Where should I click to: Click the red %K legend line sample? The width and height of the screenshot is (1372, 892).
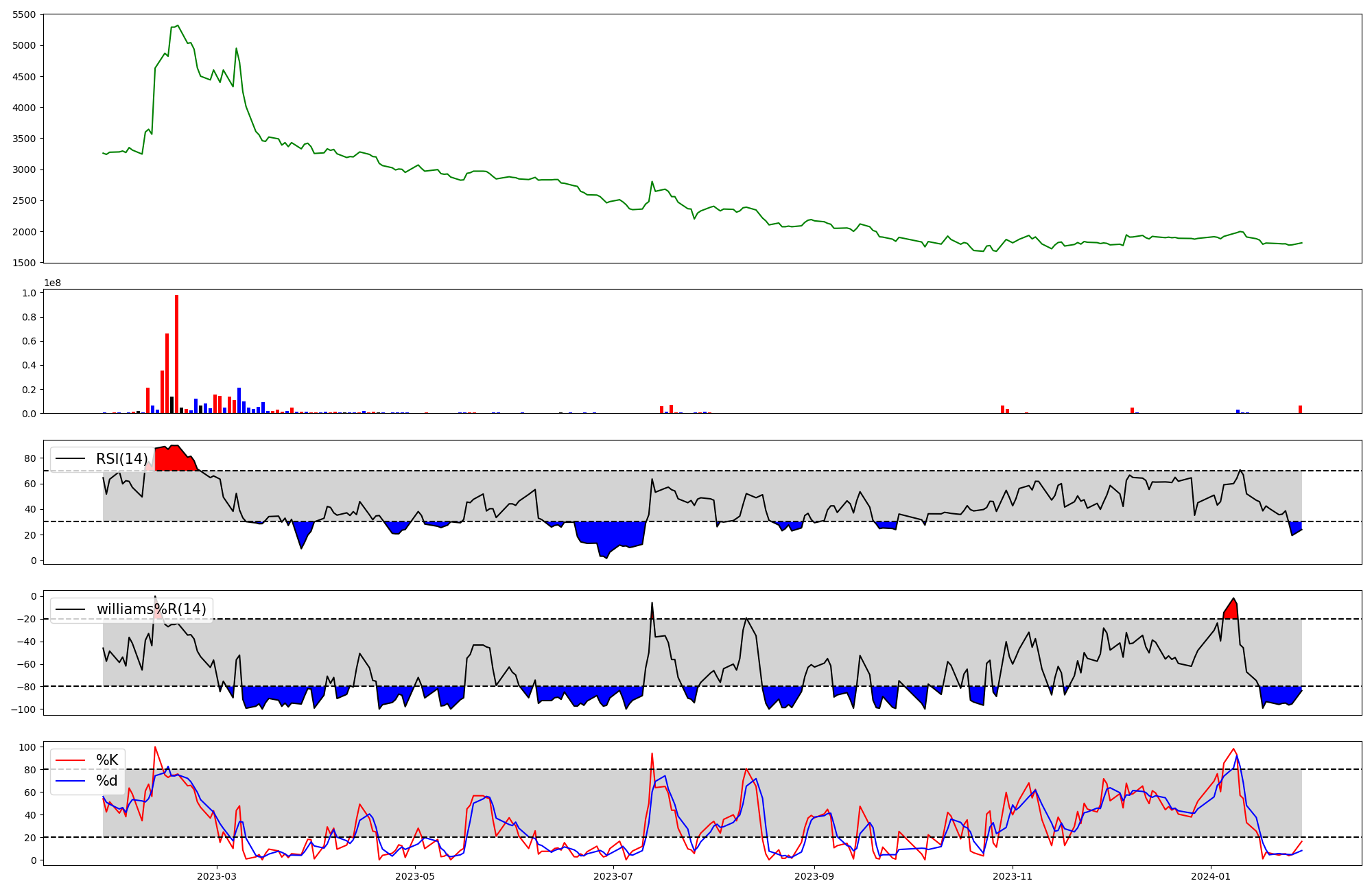tap(70, 760)
